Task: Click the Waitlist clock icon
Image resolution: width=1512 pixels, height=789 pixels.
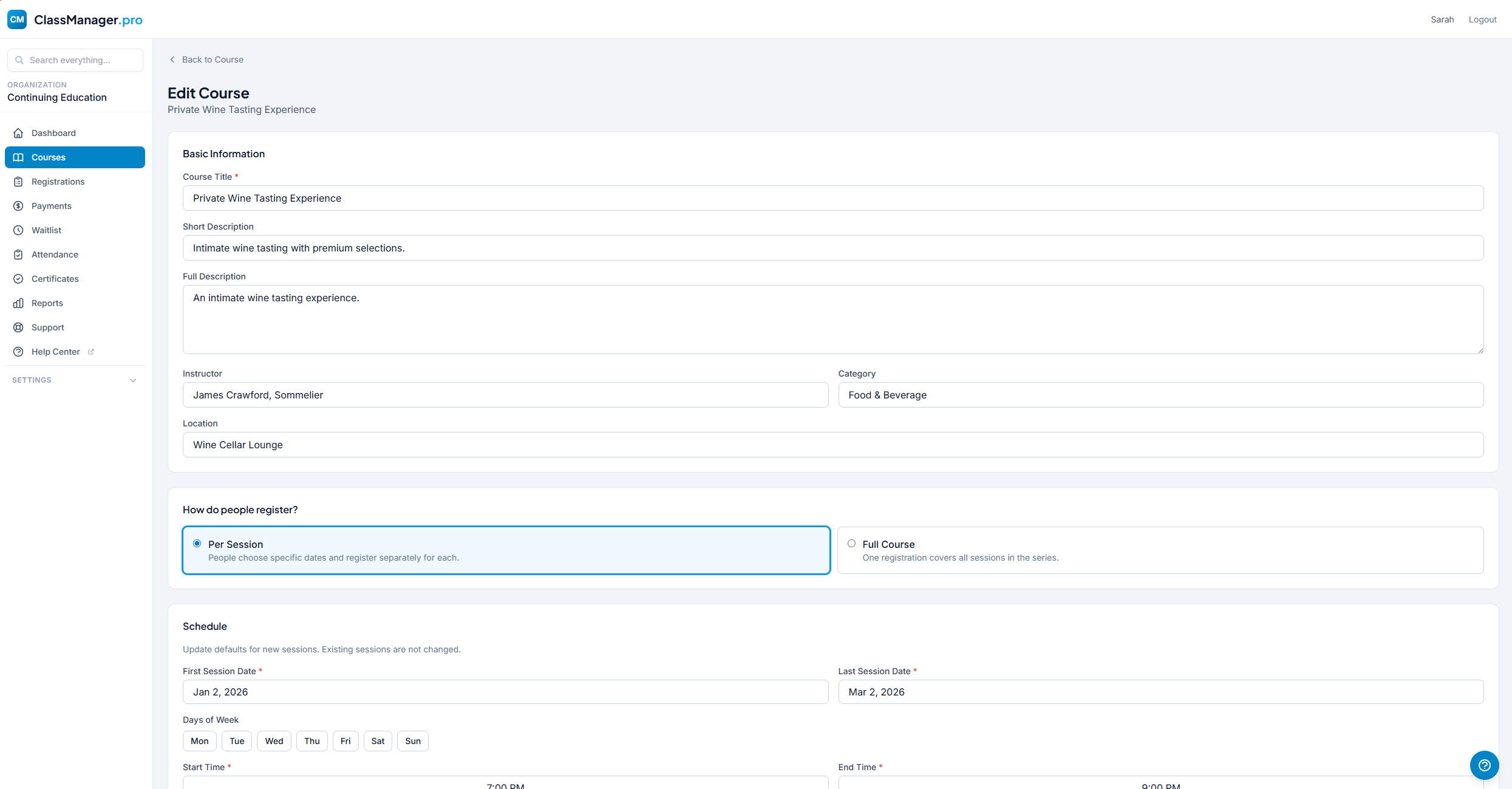Action: point(18,230)
